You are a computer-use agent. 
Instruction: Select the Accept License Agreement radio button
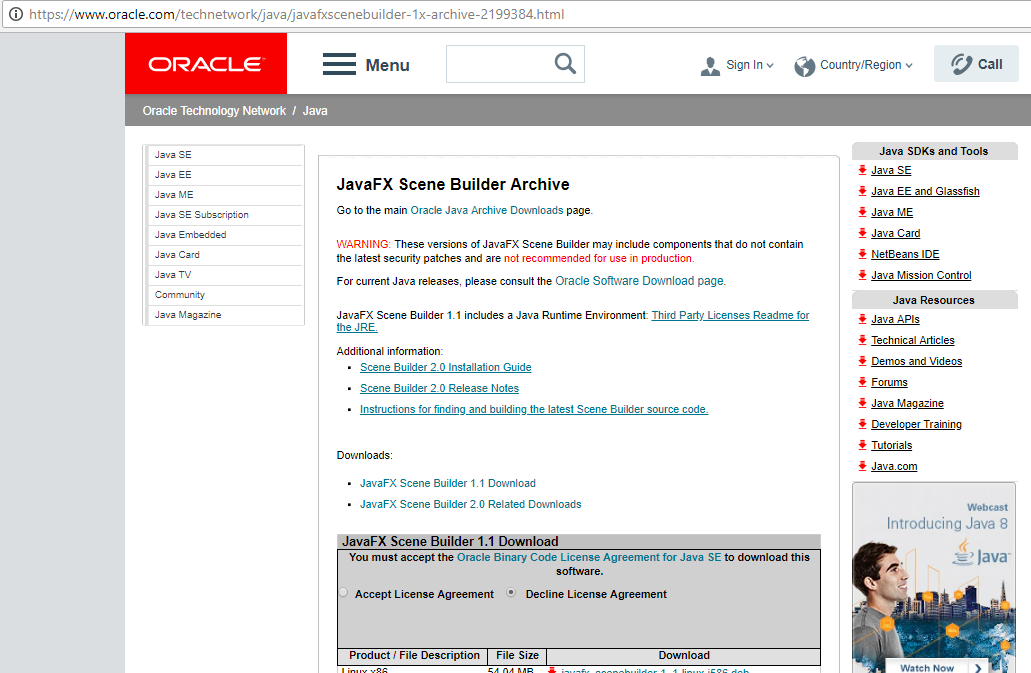pos(343,592)
